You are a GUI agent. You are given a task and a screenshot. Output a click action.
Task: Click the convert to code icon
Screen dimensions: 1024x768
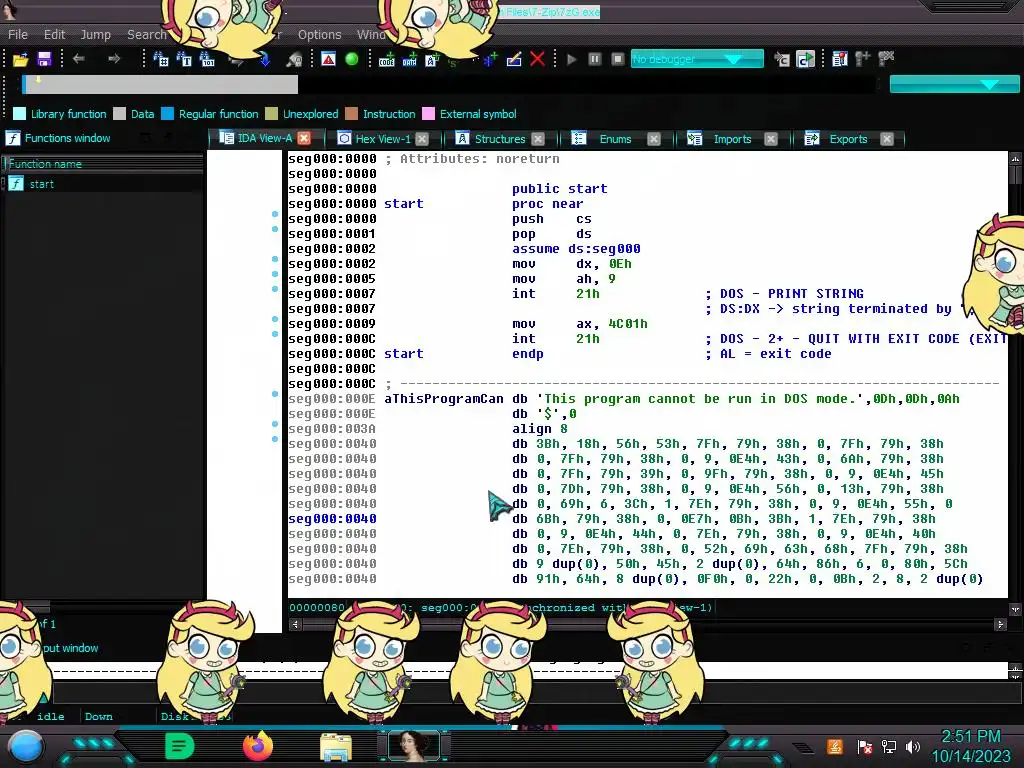click(x=387, y=59)
